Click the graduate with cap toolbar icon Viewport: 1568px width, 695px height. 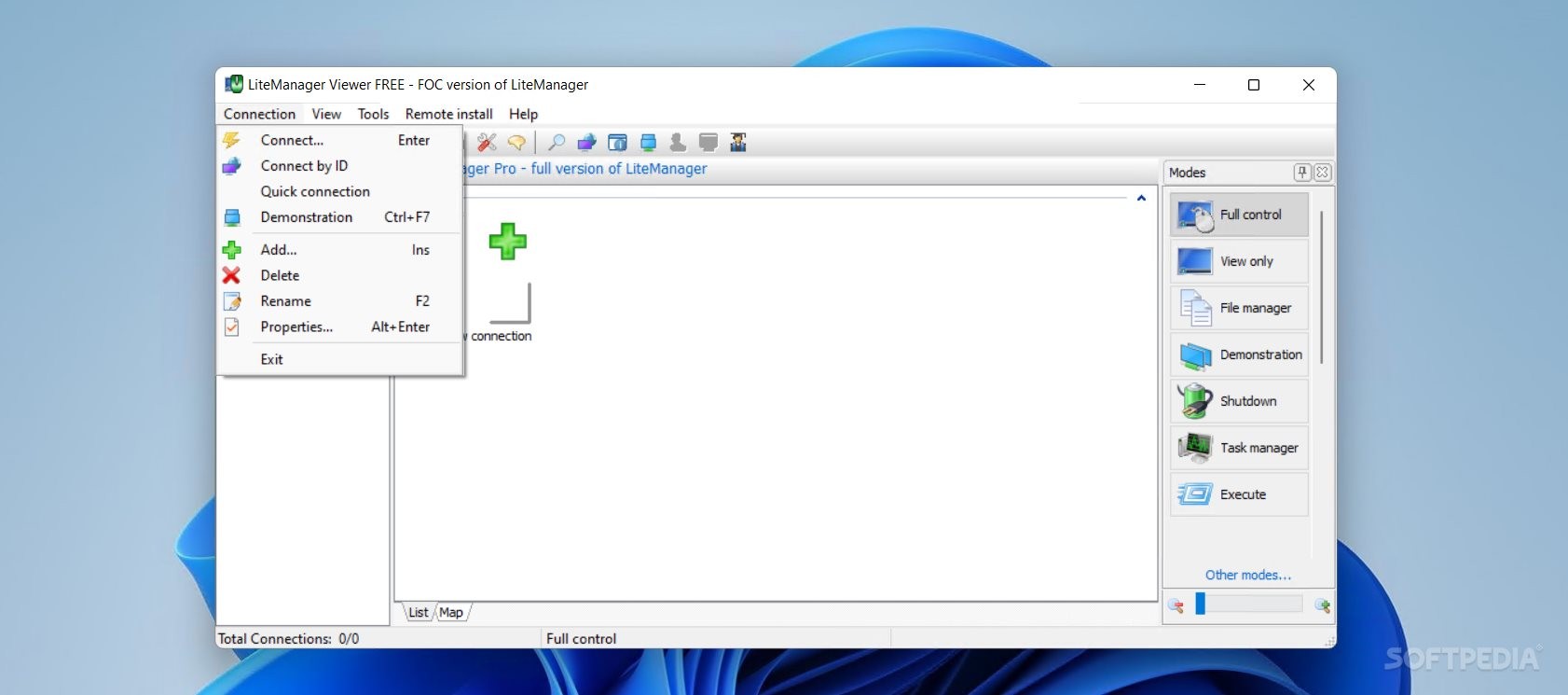[x=738, y=143]
